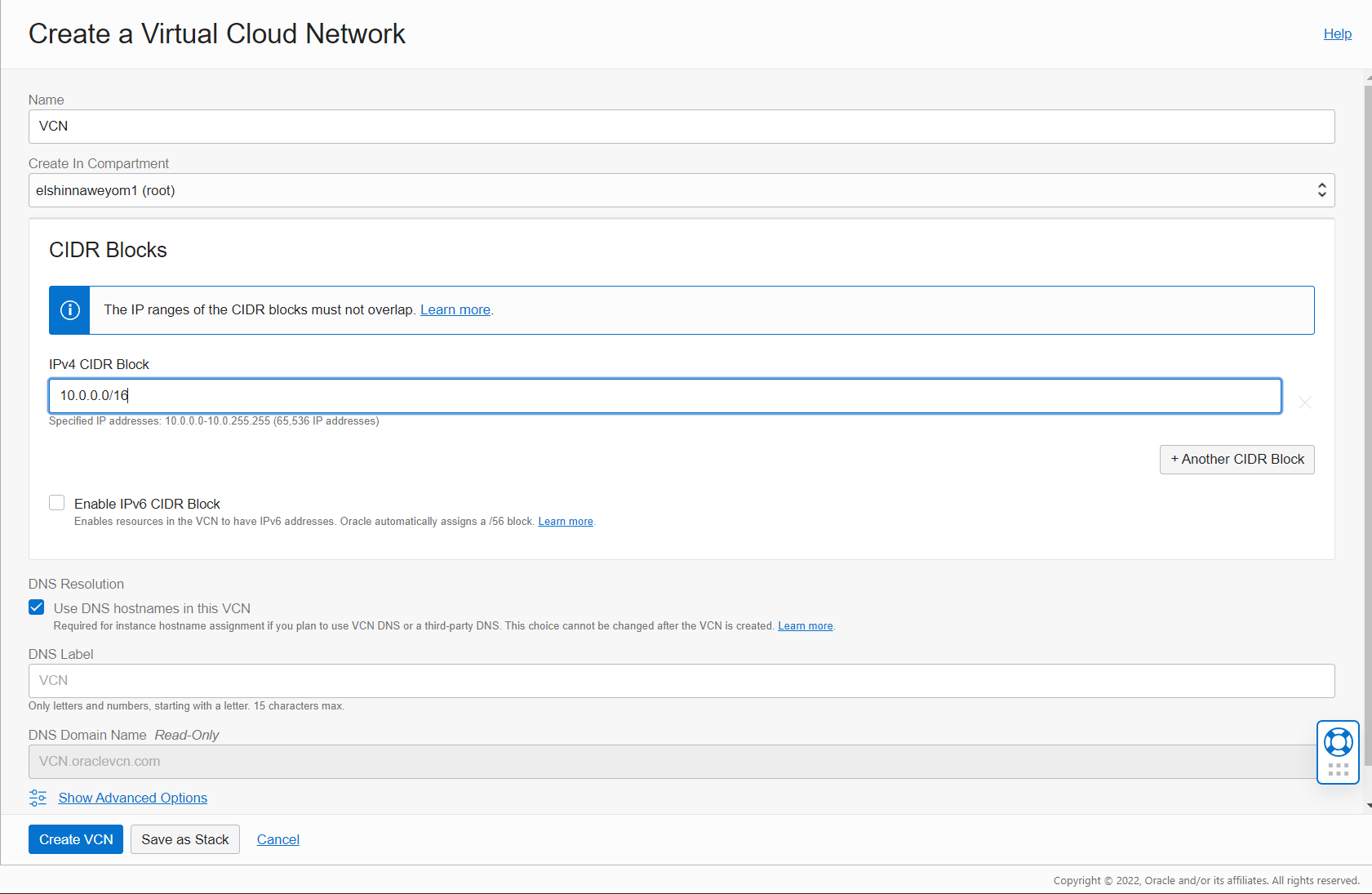
Task: Click the VCN Name input field
Action: [x=681, y=127]
